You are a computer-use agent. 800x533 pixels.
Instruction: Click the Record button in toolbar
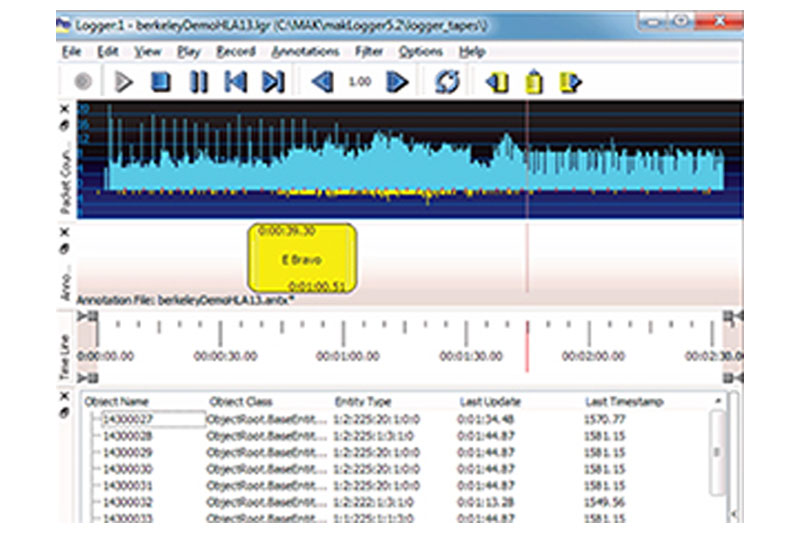83,82
